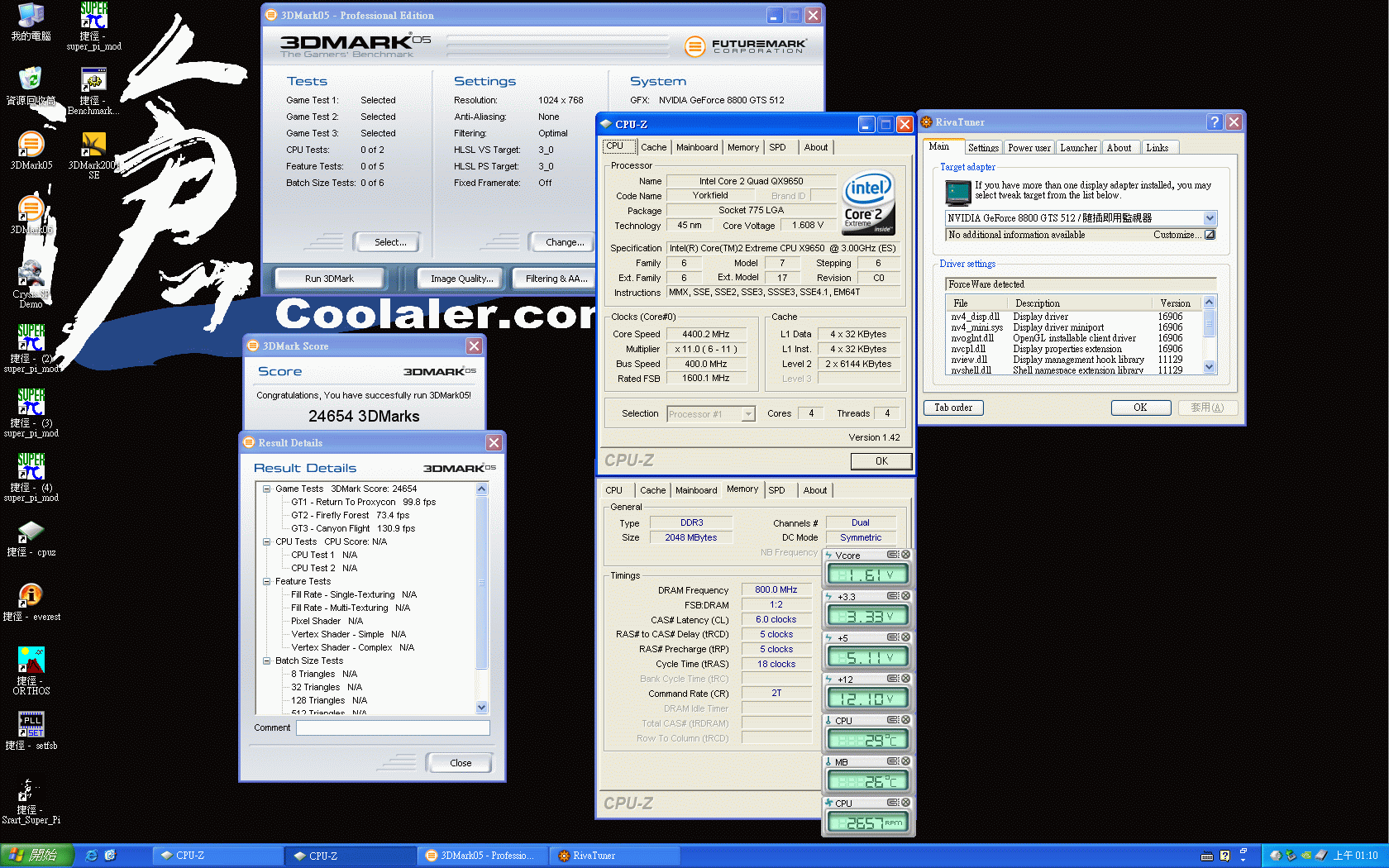
Task: Click the RivaTuner Tab order button
Action: coord(953,408)
